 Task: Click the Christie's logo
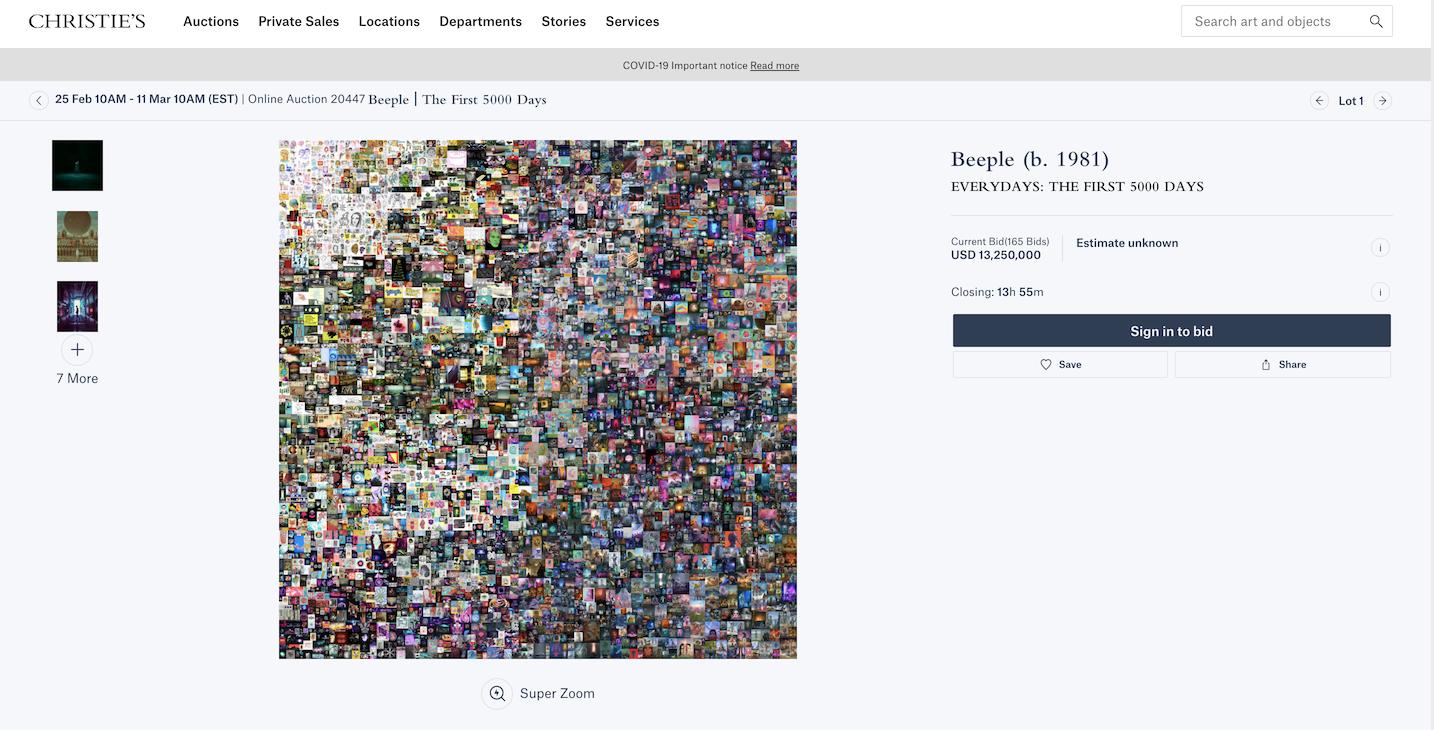pyautogui.click(x=87, y=21)
